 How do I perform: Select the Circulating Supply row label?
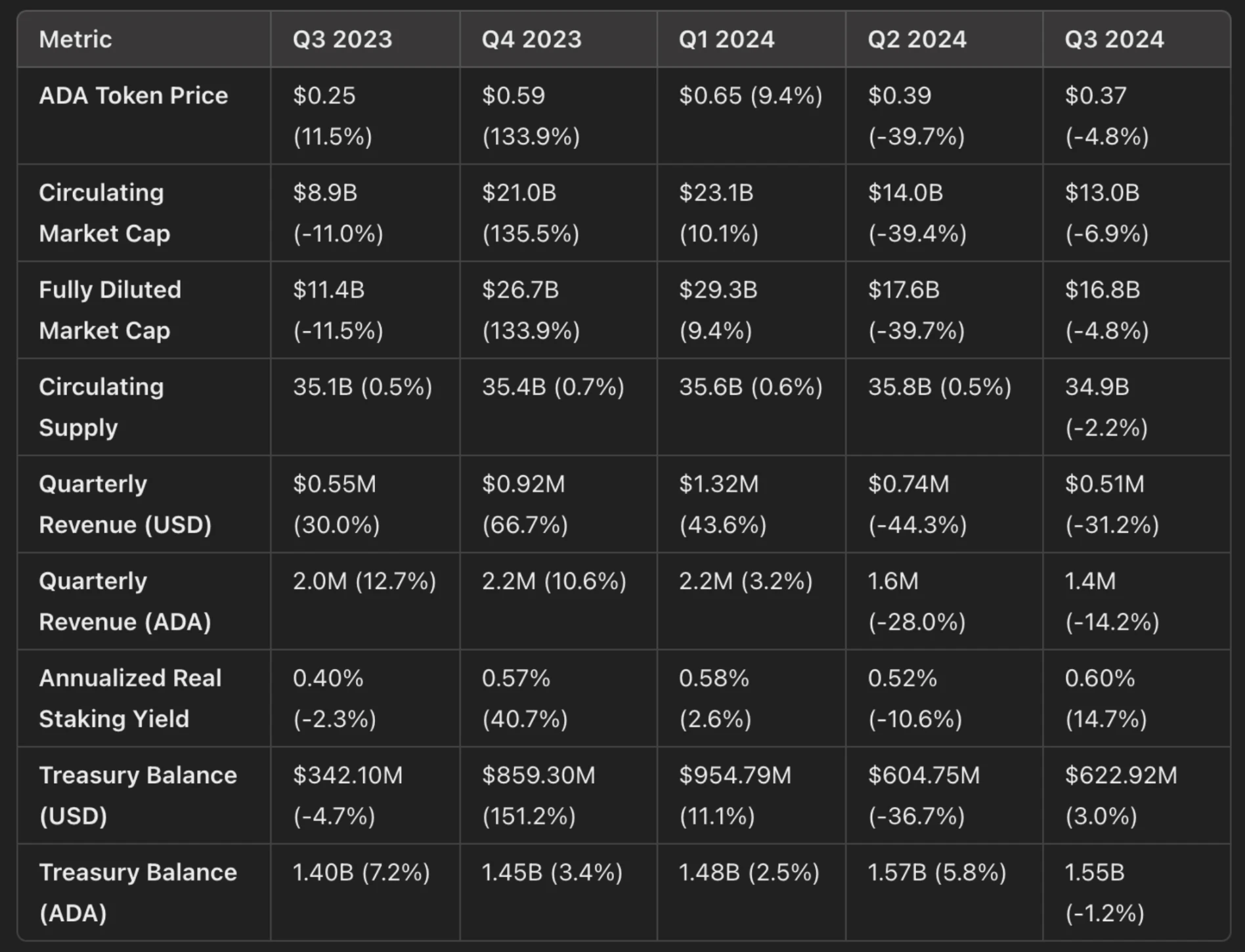(101, 407)
